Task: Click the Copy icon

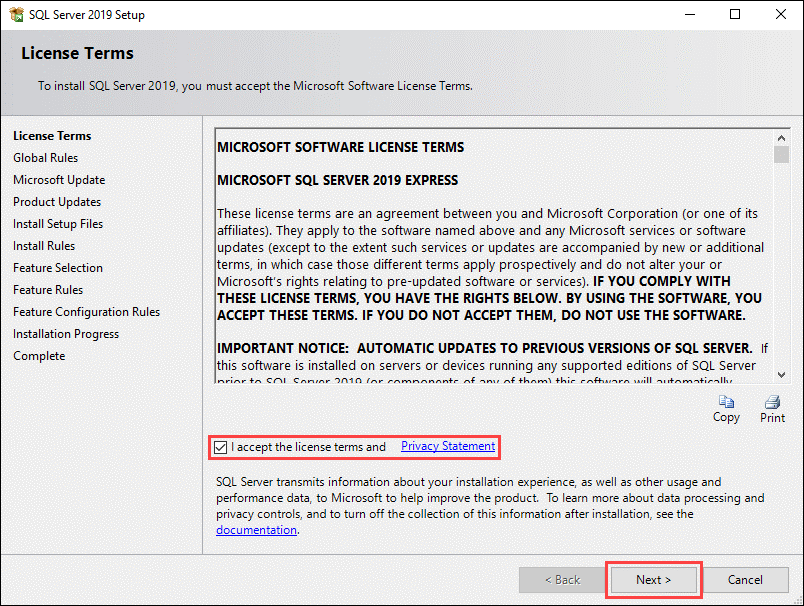Action: [x=726, y=403]
